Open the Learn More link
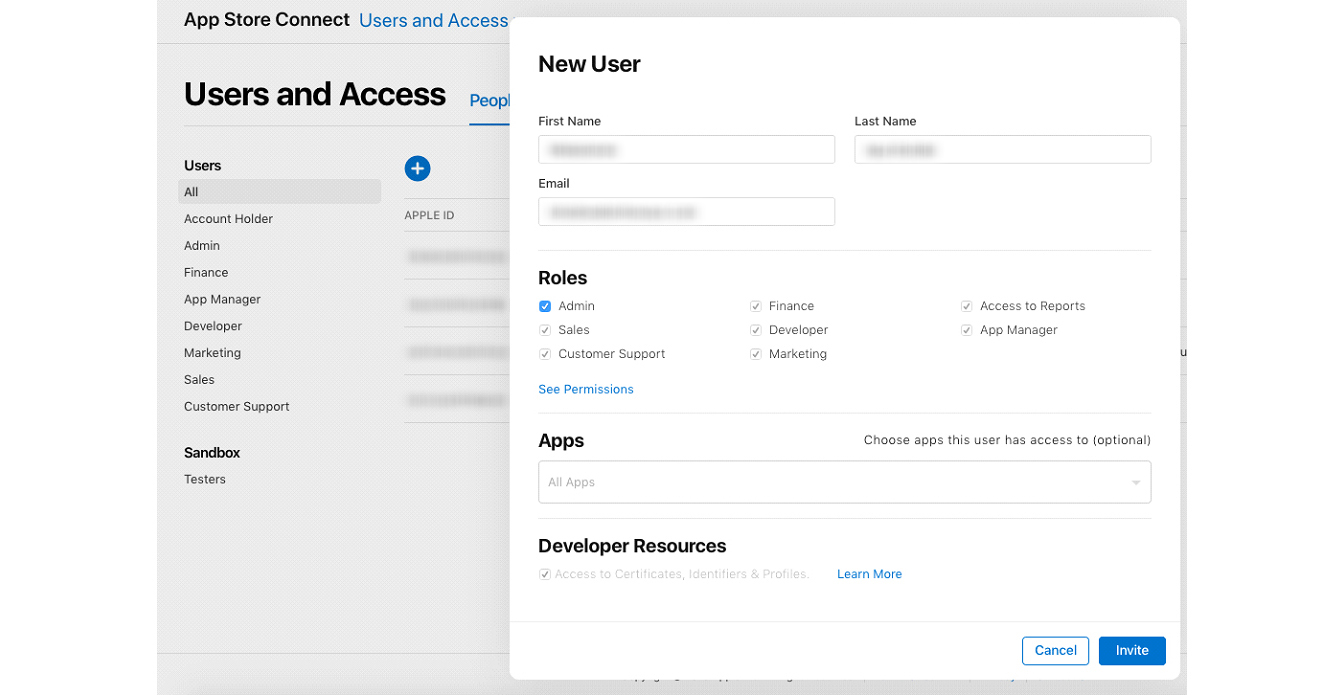 coord(869,574)
